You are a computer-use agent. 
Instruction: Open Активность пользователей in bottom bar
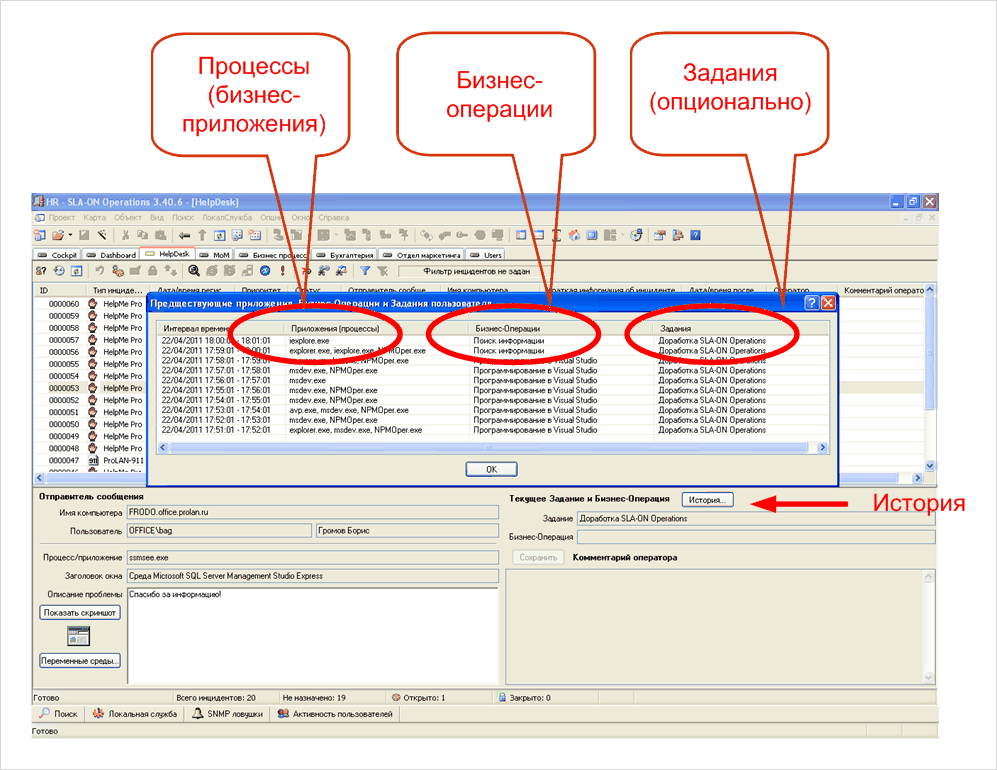pos(335,714)
